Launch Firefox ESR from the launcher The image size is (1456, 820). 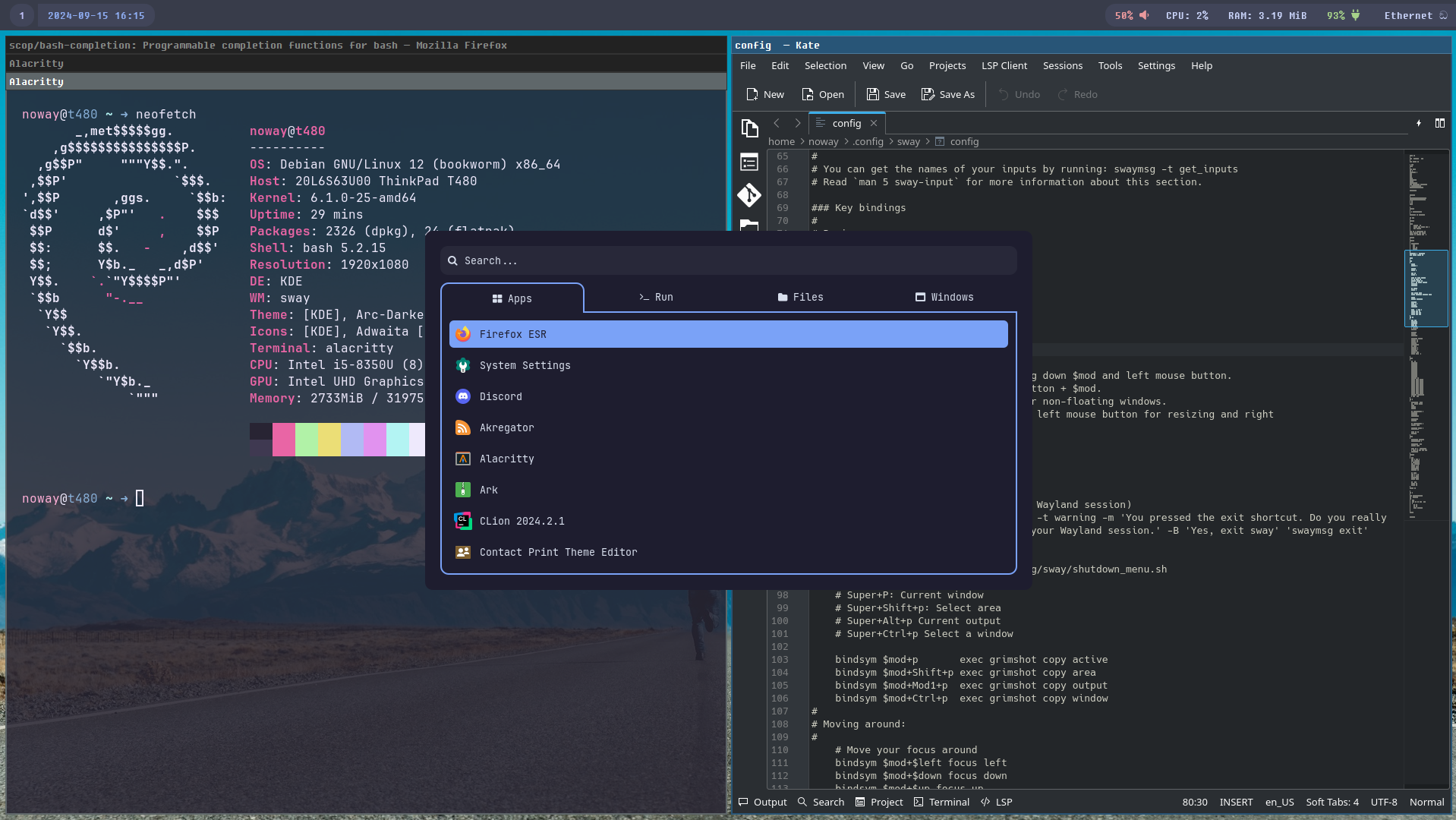729,334
